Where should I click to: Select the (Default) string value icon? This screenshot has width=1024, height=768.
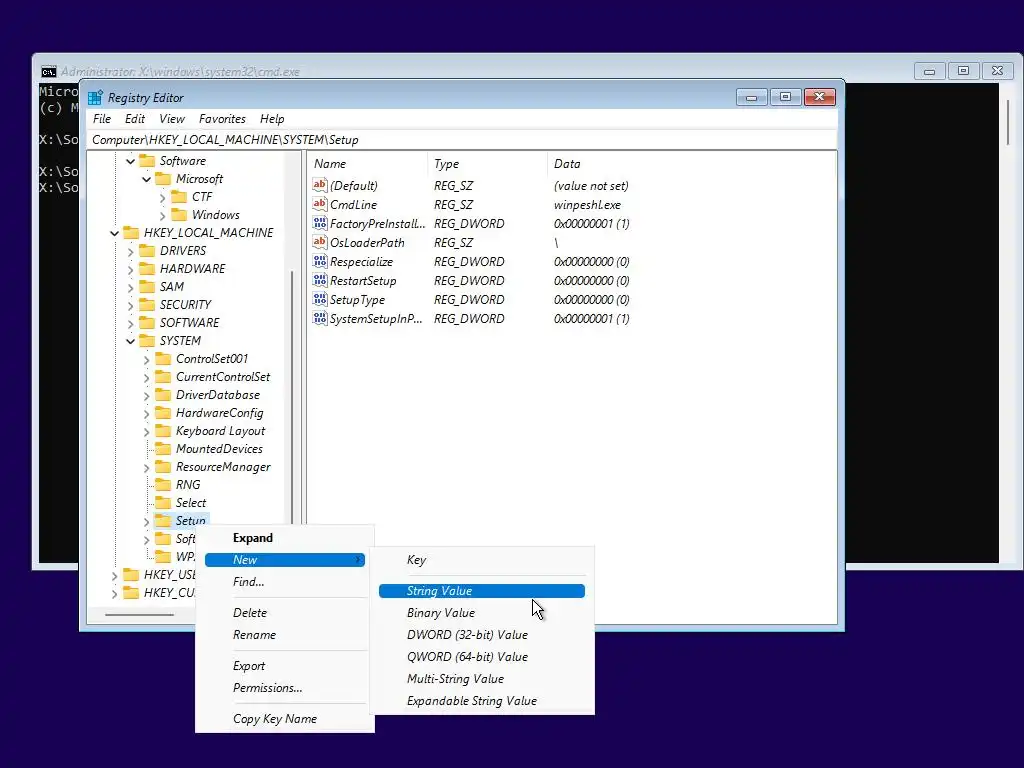coord(319,185)
